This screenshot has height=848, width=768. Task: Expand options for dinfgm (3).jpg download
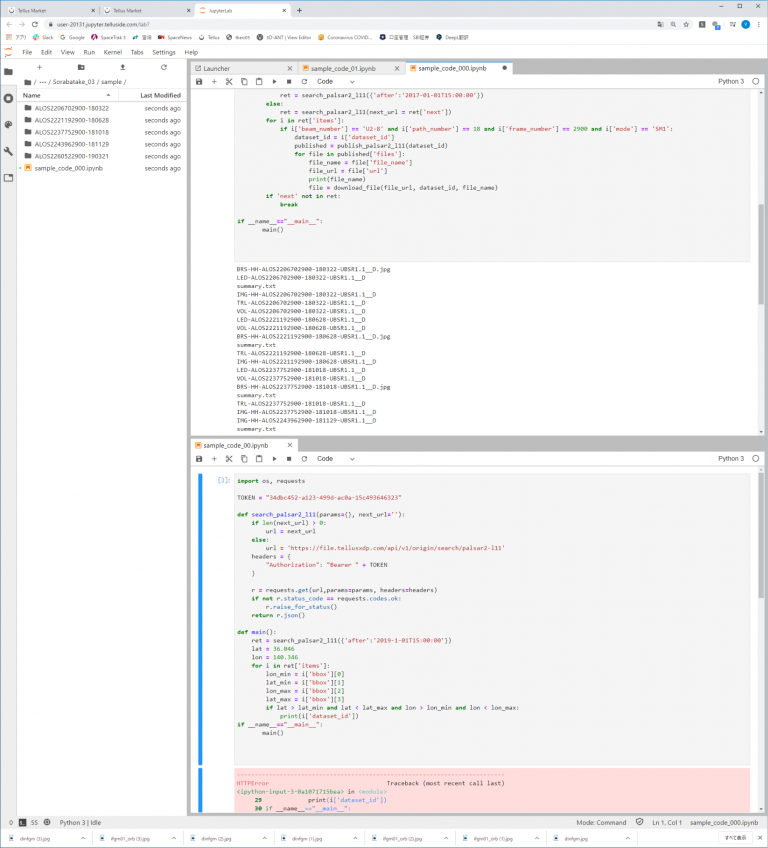point(83,838)
